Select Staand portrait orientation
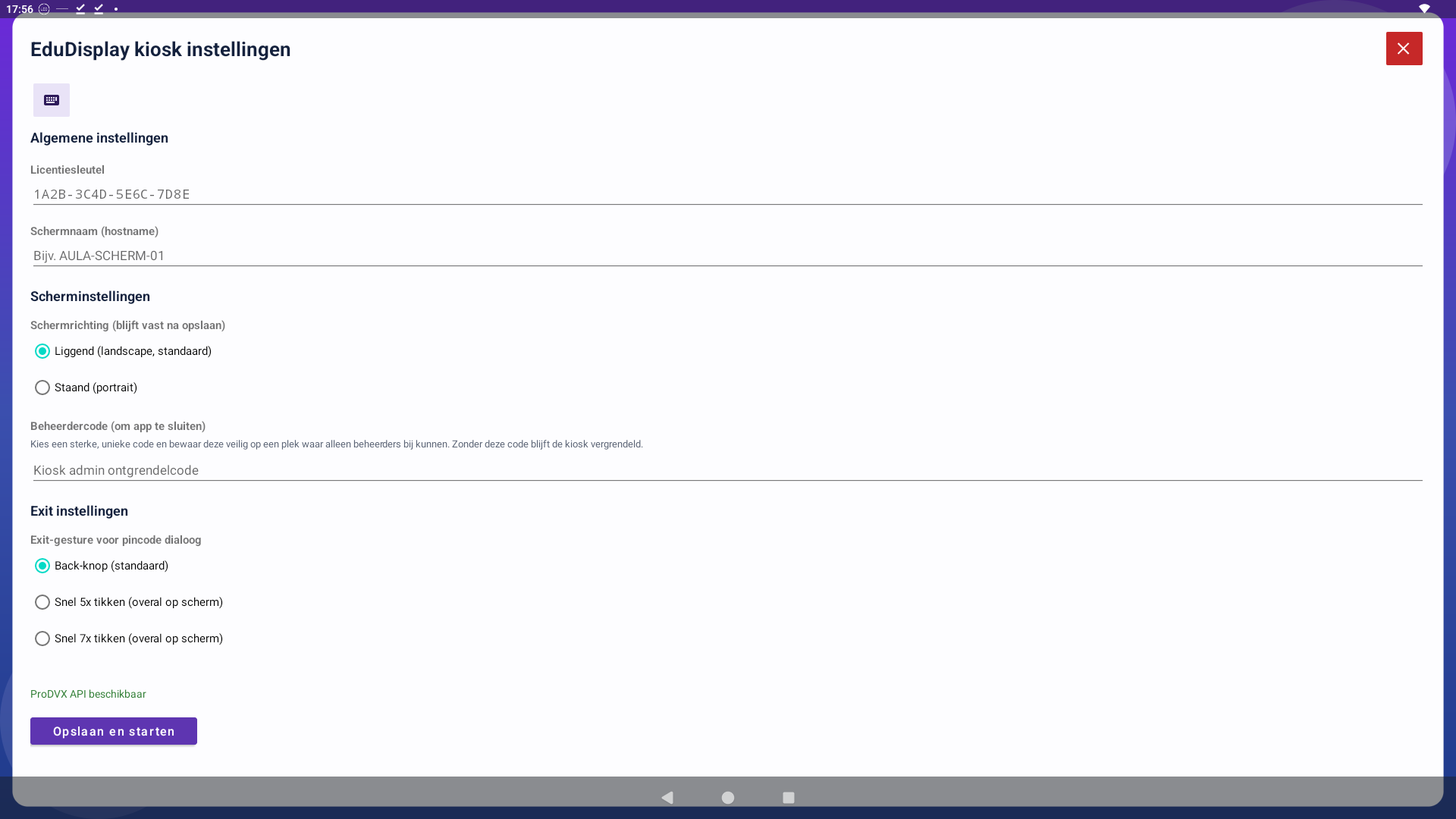1456x819 pixels. pos(86,388)
